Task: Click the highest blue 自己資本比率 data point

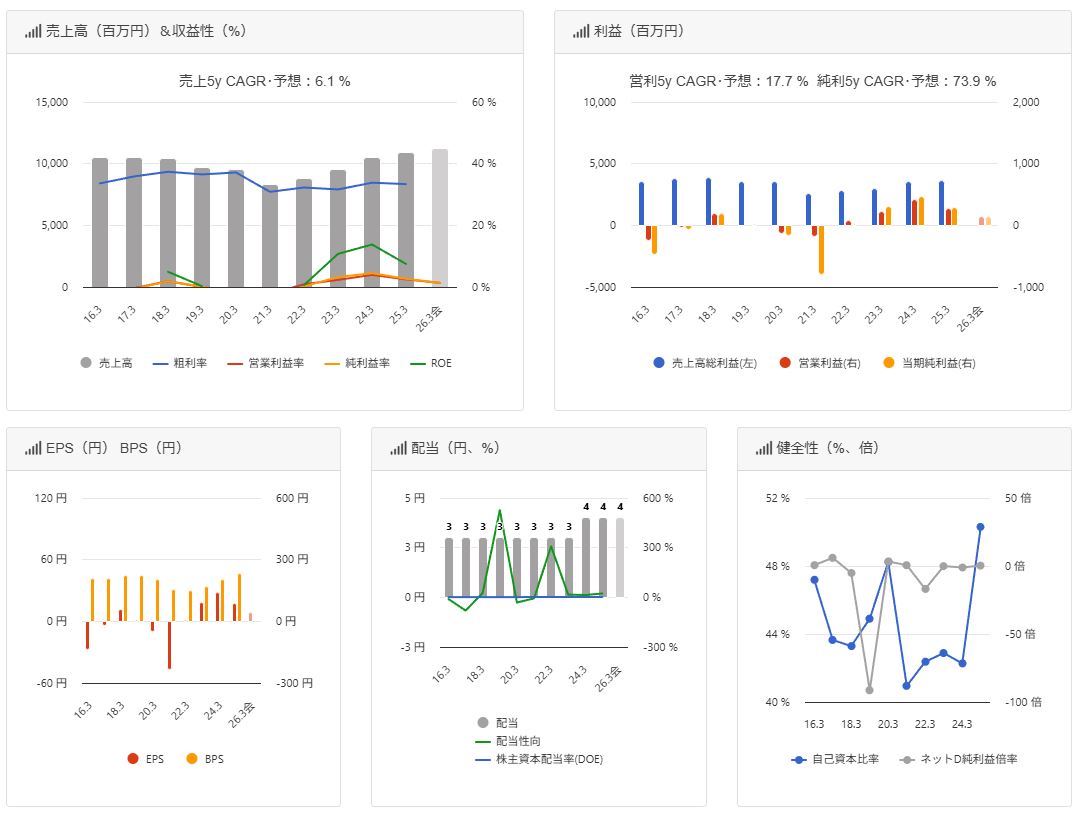Action: point(980,527)
